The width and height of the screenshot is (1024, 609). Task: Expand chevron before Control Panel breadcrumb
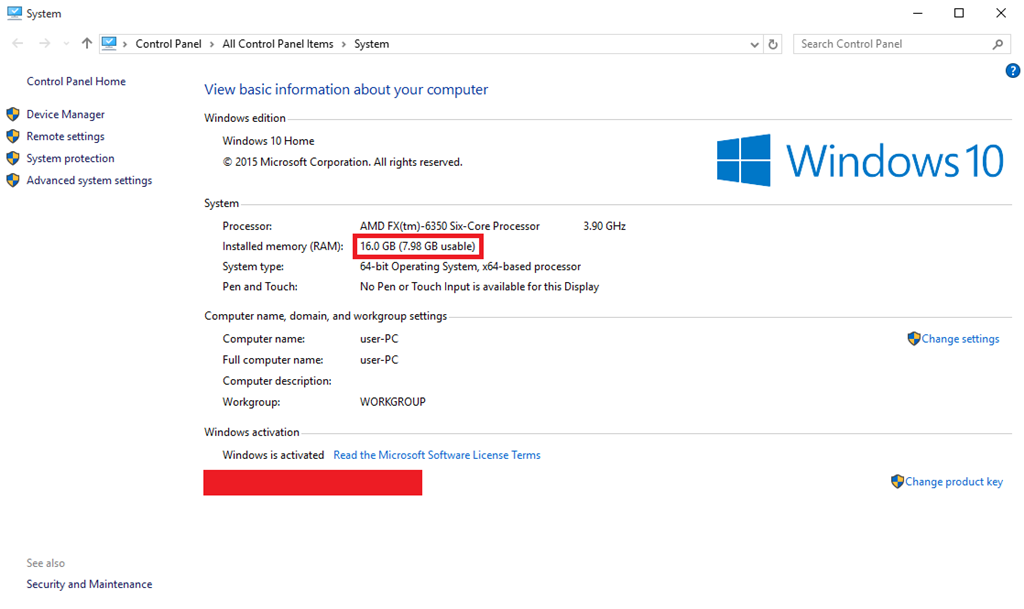125,44
